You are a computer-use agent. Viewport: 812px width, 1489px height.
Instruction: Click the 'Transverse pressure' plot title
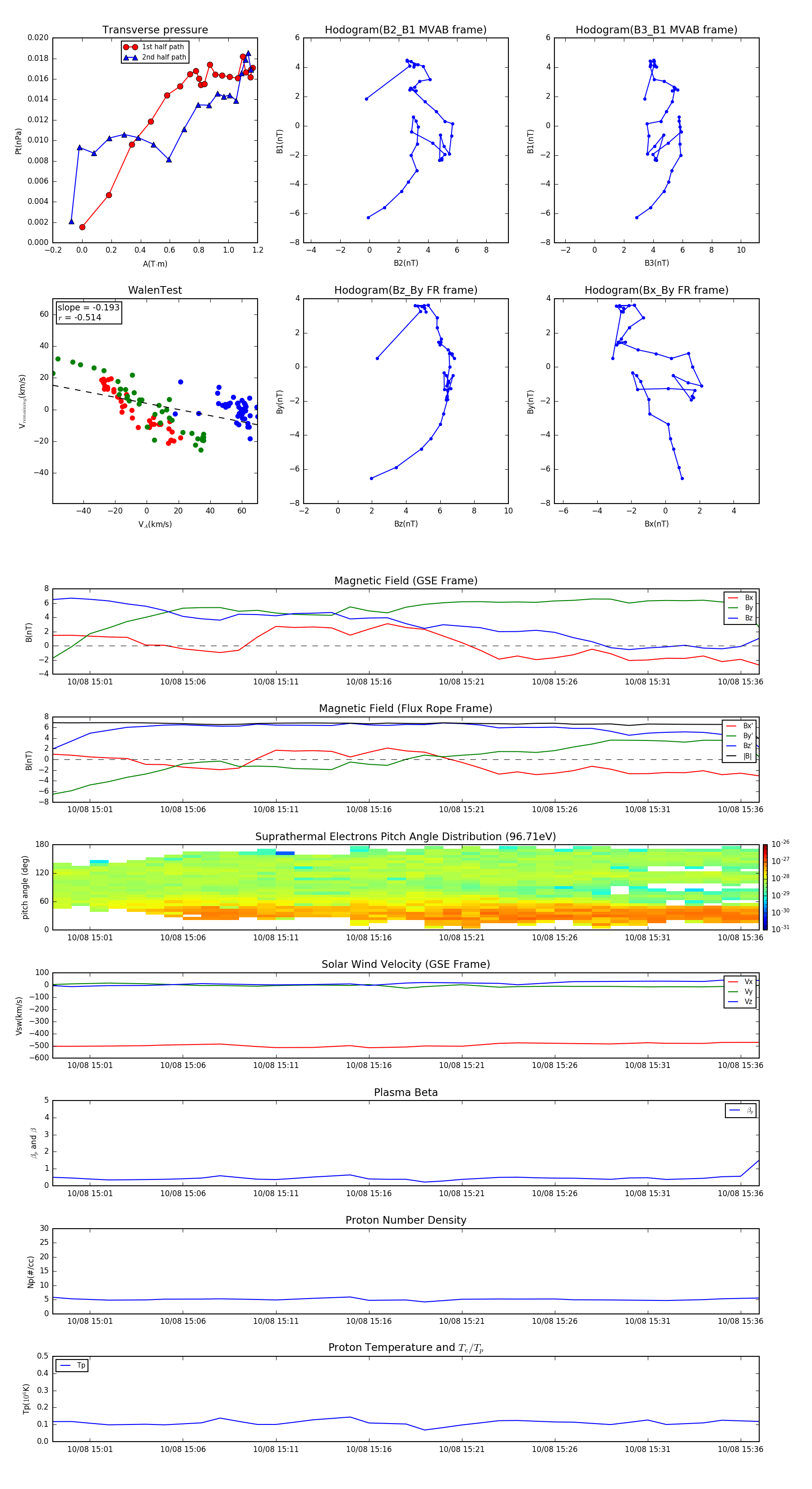pyautogui.click(x=155, y=30)
